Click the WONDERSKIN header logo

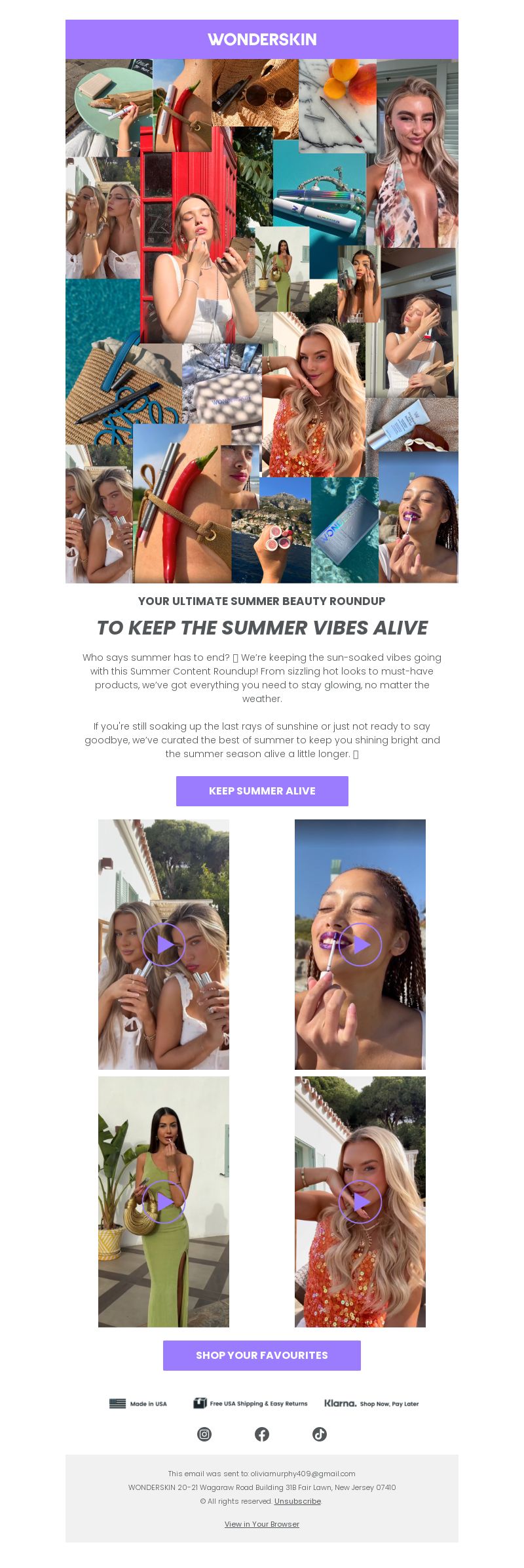(x=262, y=39)
